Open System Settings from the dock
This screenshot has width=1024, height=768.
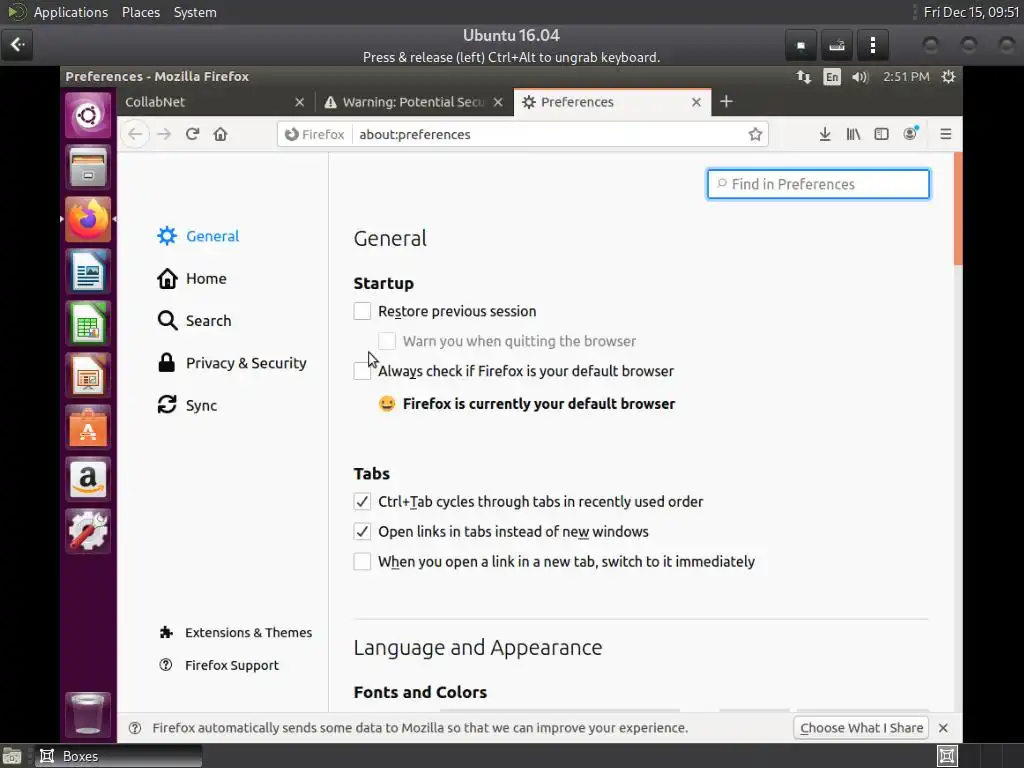click(88, 531)
